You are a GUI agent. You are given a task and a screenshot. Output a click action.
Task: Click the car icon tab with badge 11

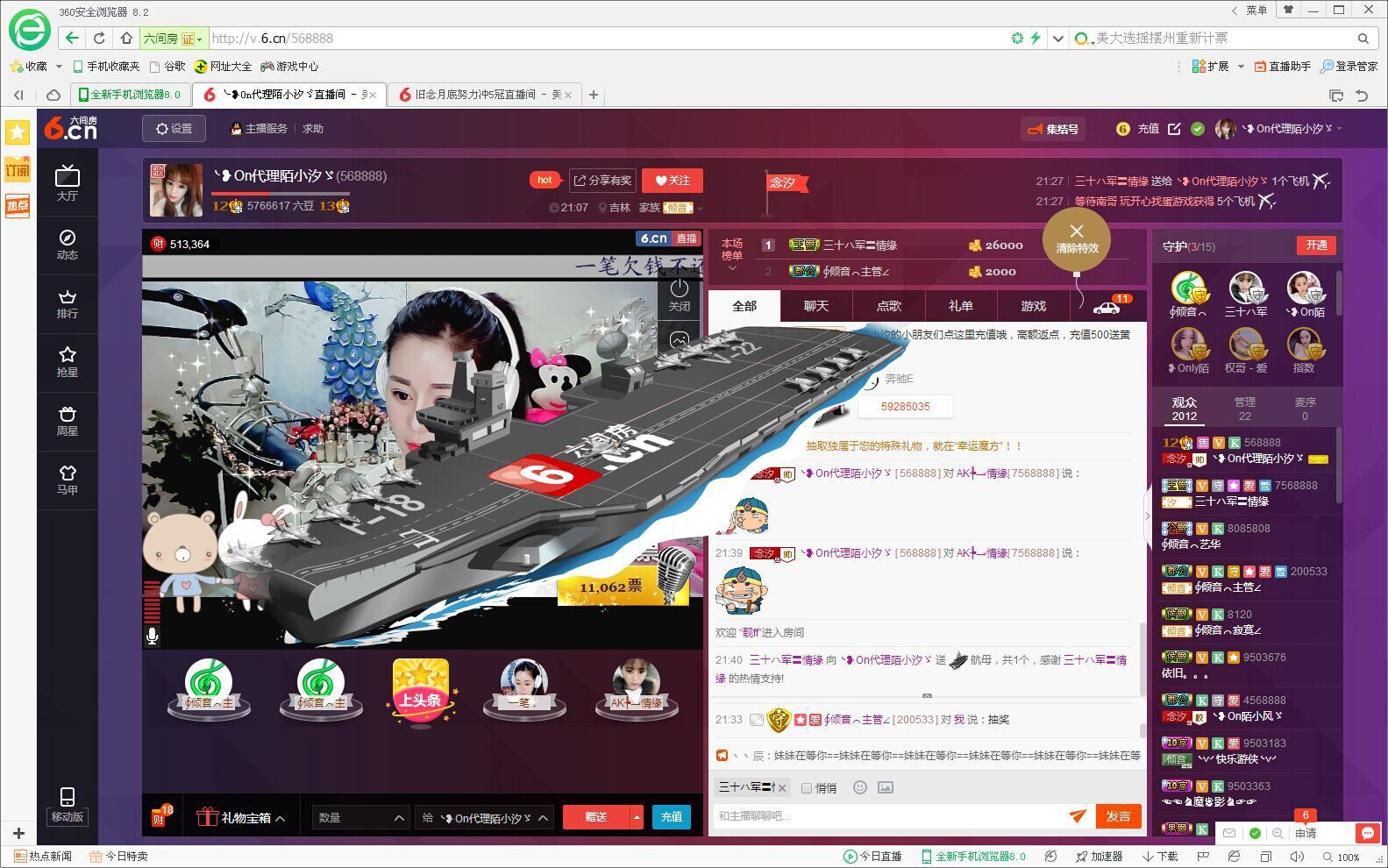pos(1108,305)
